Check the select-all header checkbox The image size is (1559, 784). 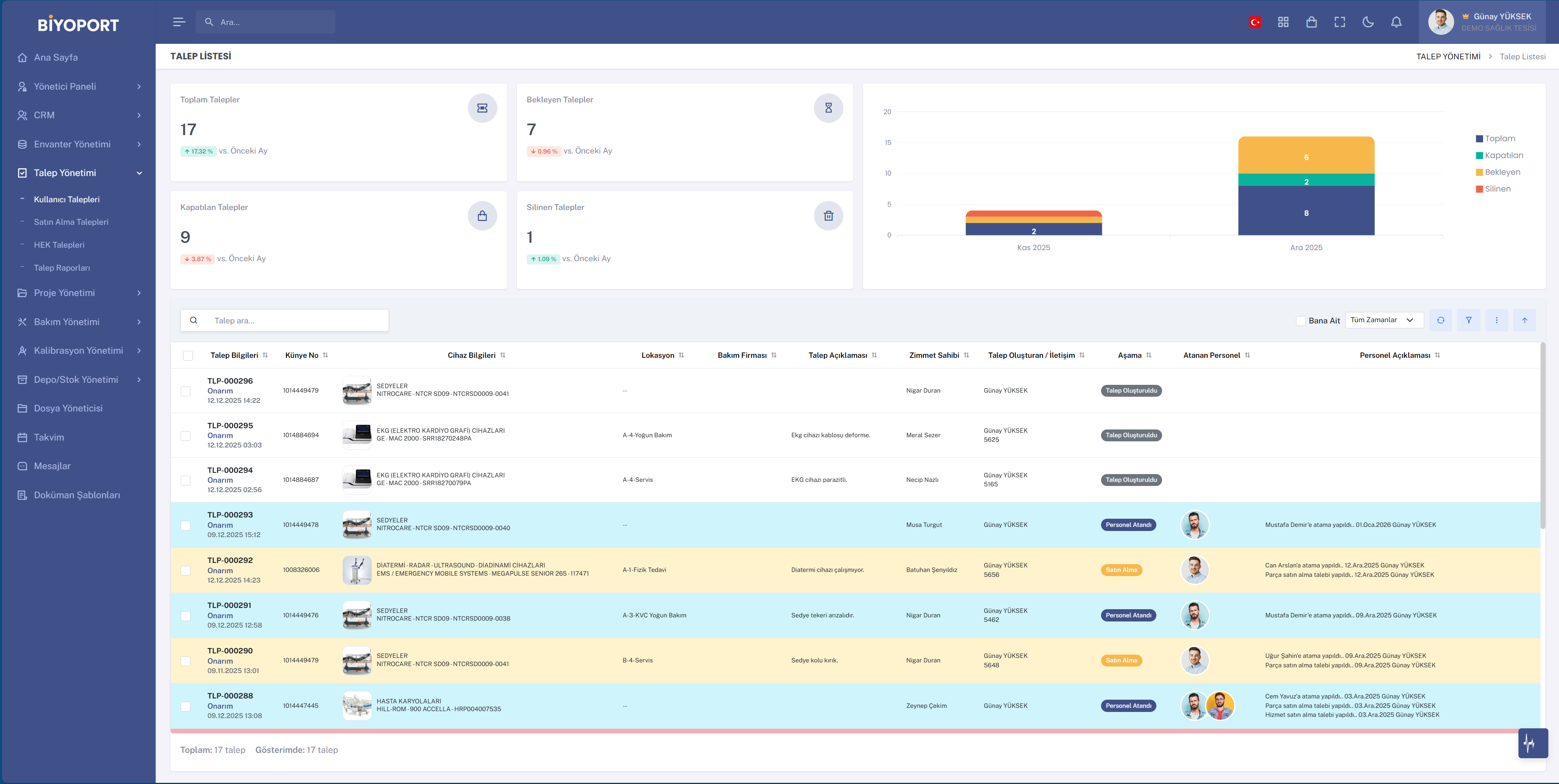(x=188, y=356)
